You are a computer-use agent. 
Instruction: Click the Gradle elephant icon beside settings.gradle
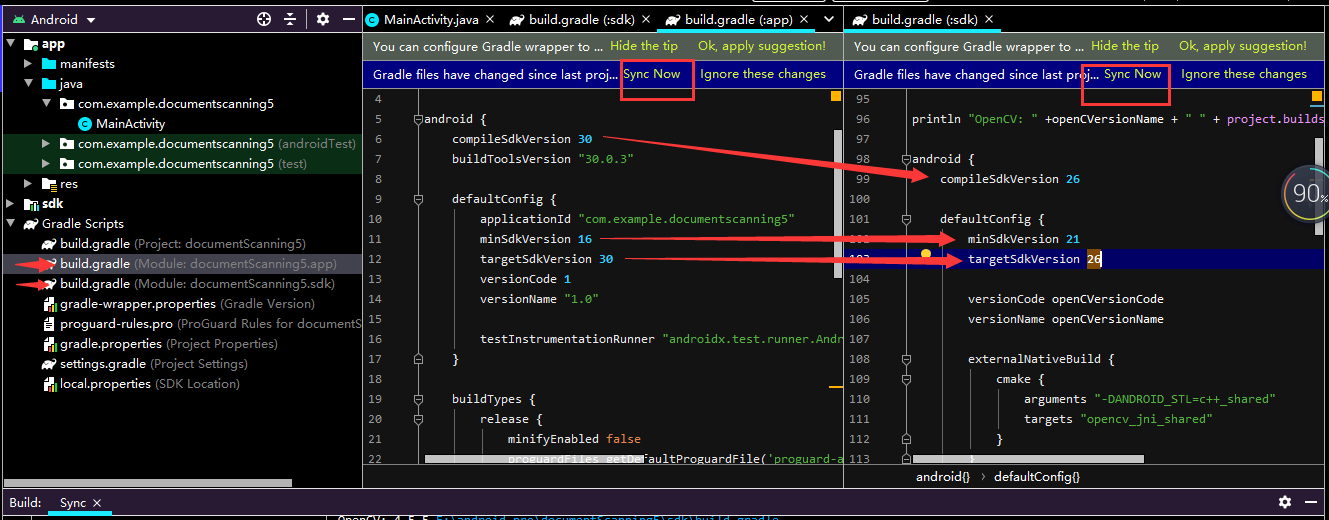[49, 364]
